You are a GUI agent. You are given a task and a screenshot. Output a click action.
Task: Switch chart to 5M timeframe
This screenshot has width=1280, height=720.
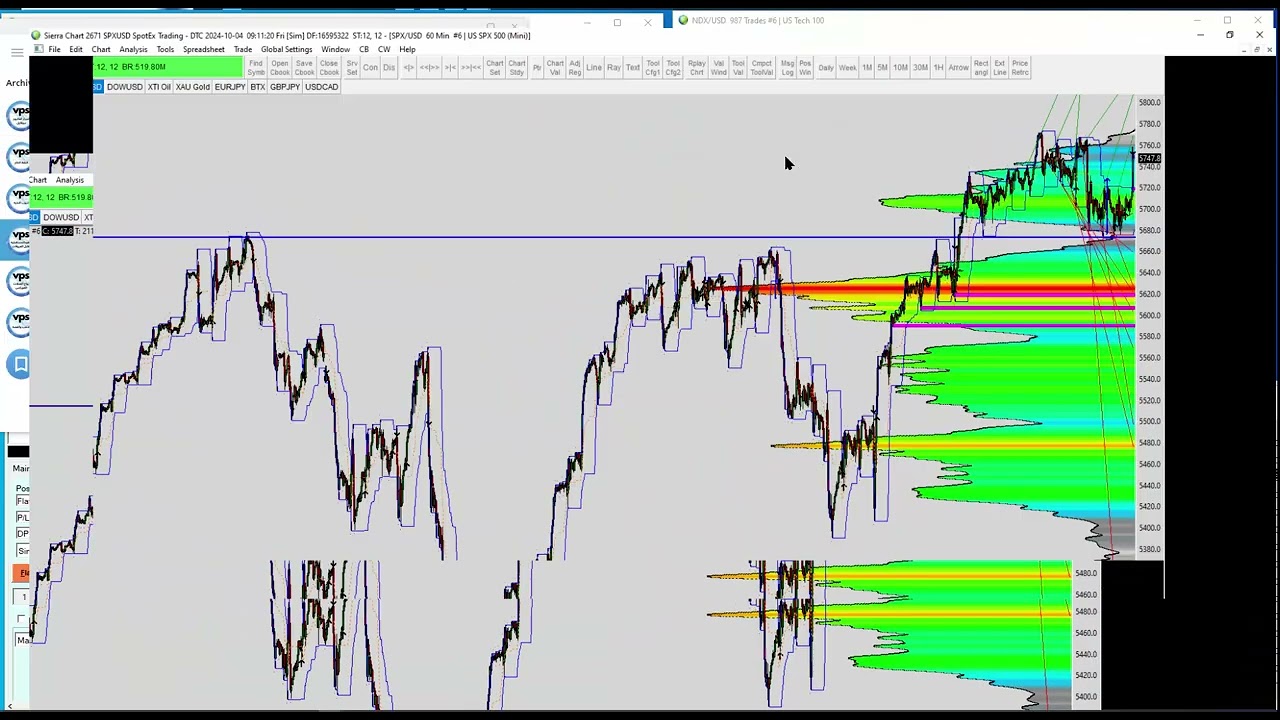click(882, 67)
